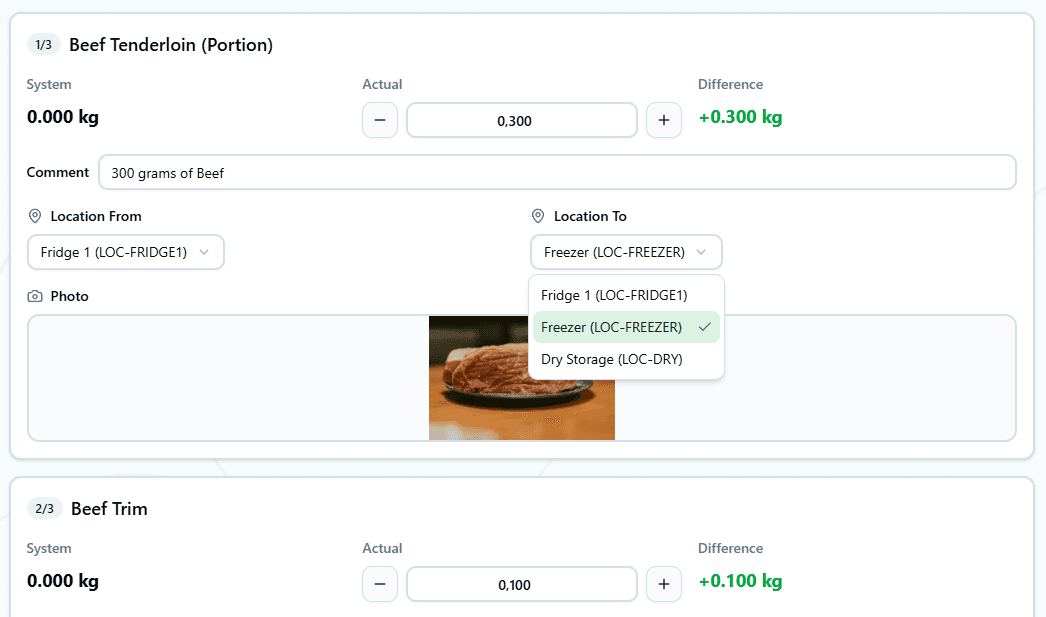
Task: Click the 1/3 item counter badge
Action: pos(44,45)
